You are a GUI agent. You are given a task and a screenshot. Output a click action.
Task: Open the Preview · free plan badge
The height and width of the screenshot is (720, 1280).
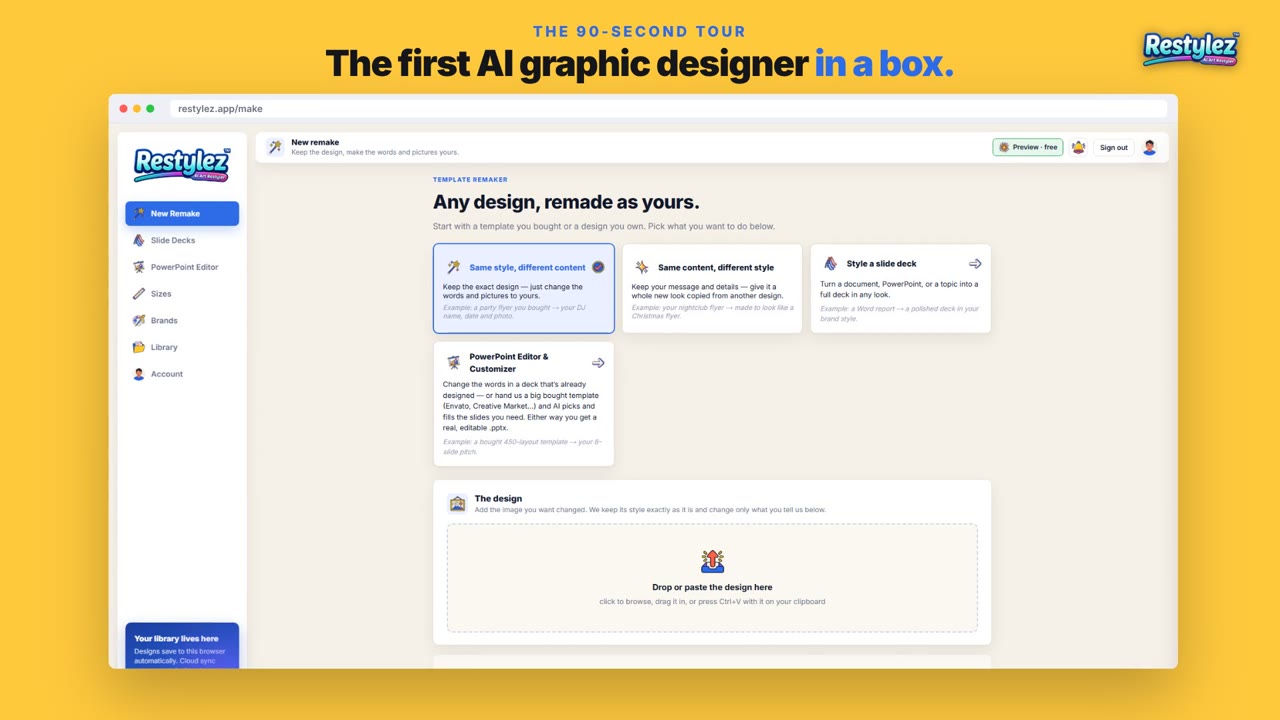1028,147
